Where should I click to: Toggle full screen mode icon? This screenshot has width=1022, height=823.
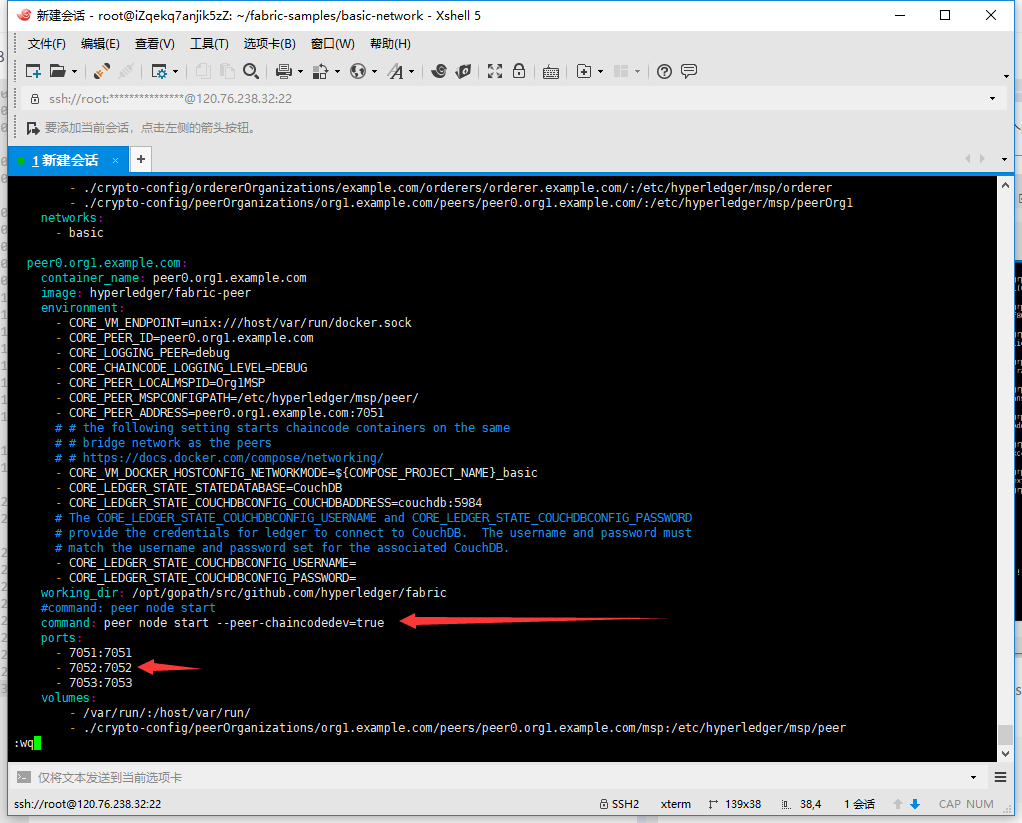495,71
